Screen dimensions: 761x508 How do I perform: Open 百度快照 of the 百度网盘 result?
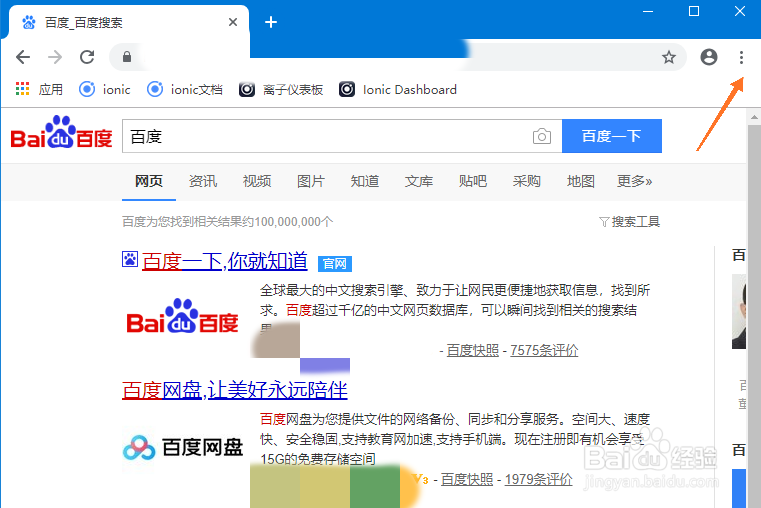(467, 479)
